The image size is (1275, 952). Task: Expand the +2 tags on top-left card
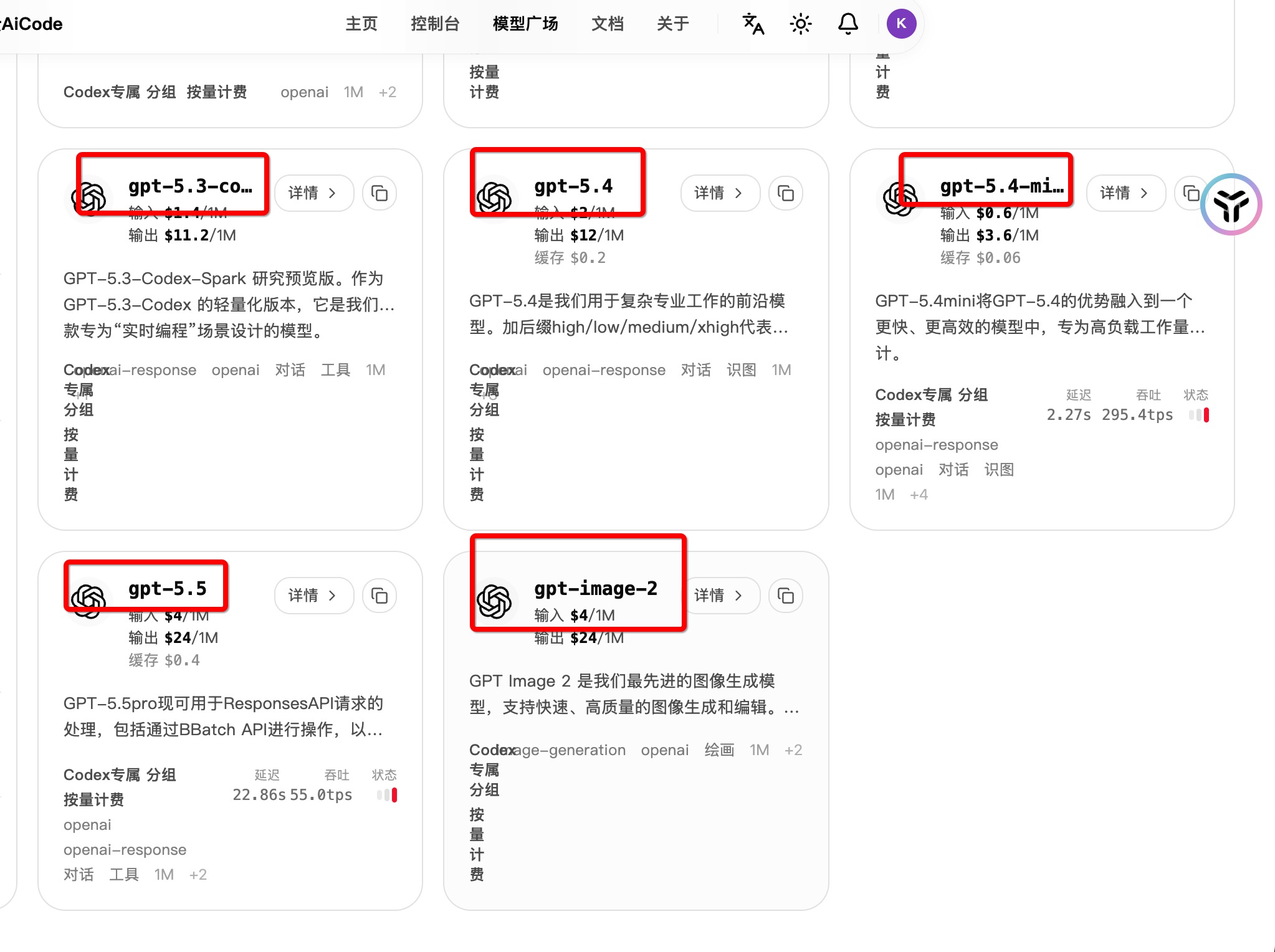click(x=388, y=92)
